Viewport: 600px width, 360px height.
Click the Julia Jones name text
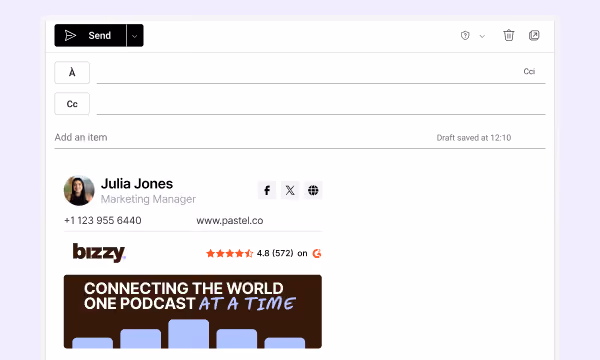click(x=137, y=184)
